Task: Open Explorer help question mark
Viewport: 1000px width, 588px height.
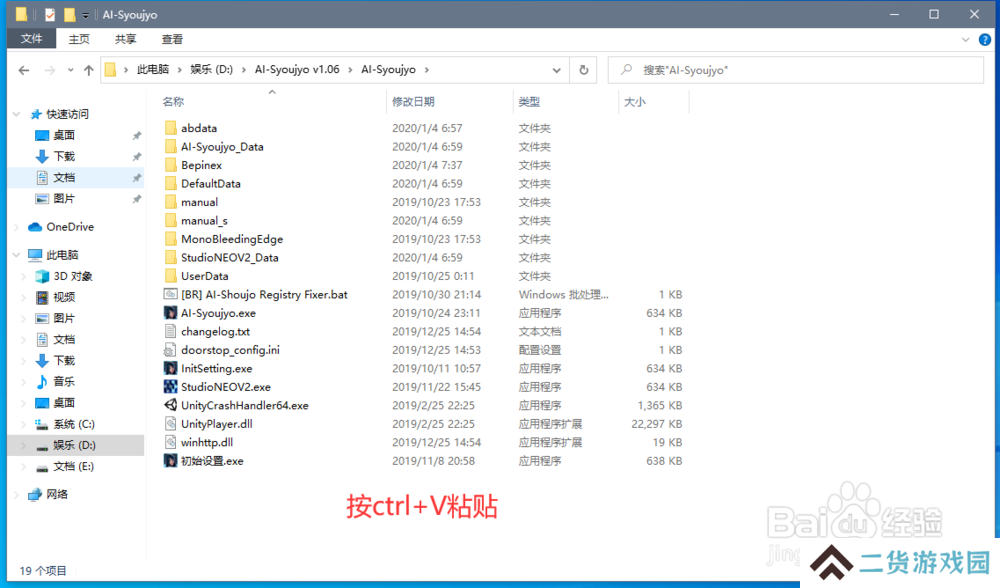Action: tap(985, 40)
